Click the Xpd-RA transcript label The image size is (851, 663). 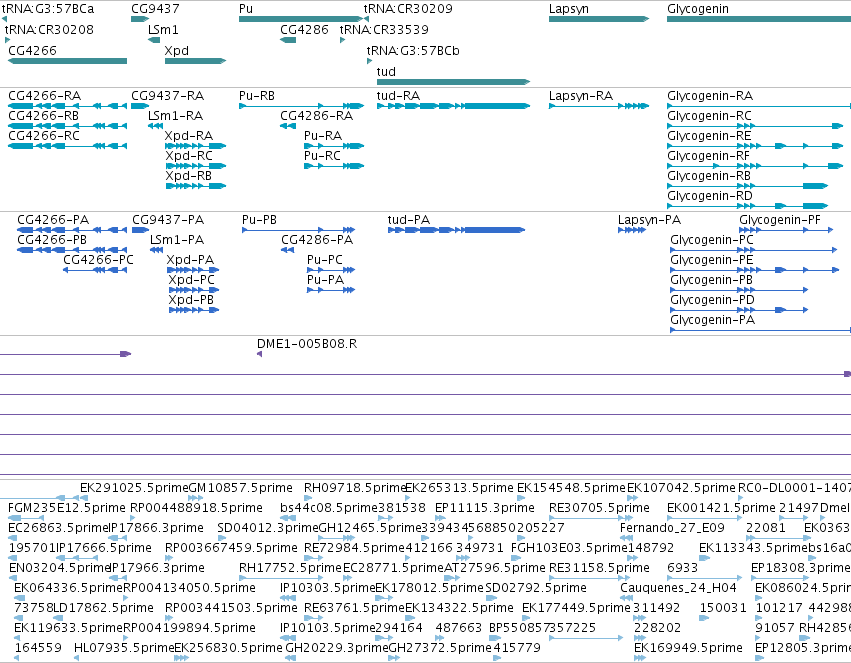click(189, 136)
